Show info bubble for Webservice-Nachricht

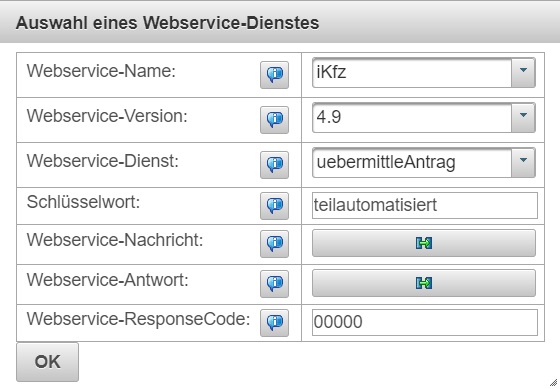tap(274, 244)
